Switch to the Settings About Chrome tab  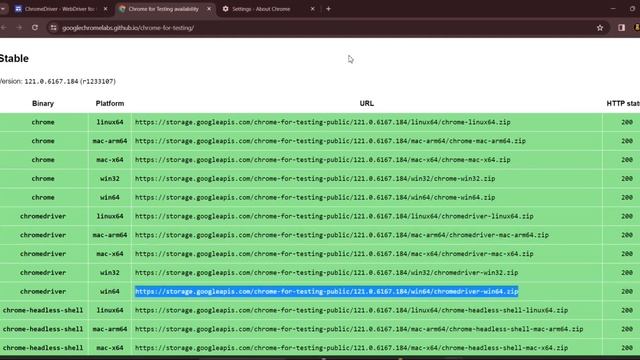[269, 9]
